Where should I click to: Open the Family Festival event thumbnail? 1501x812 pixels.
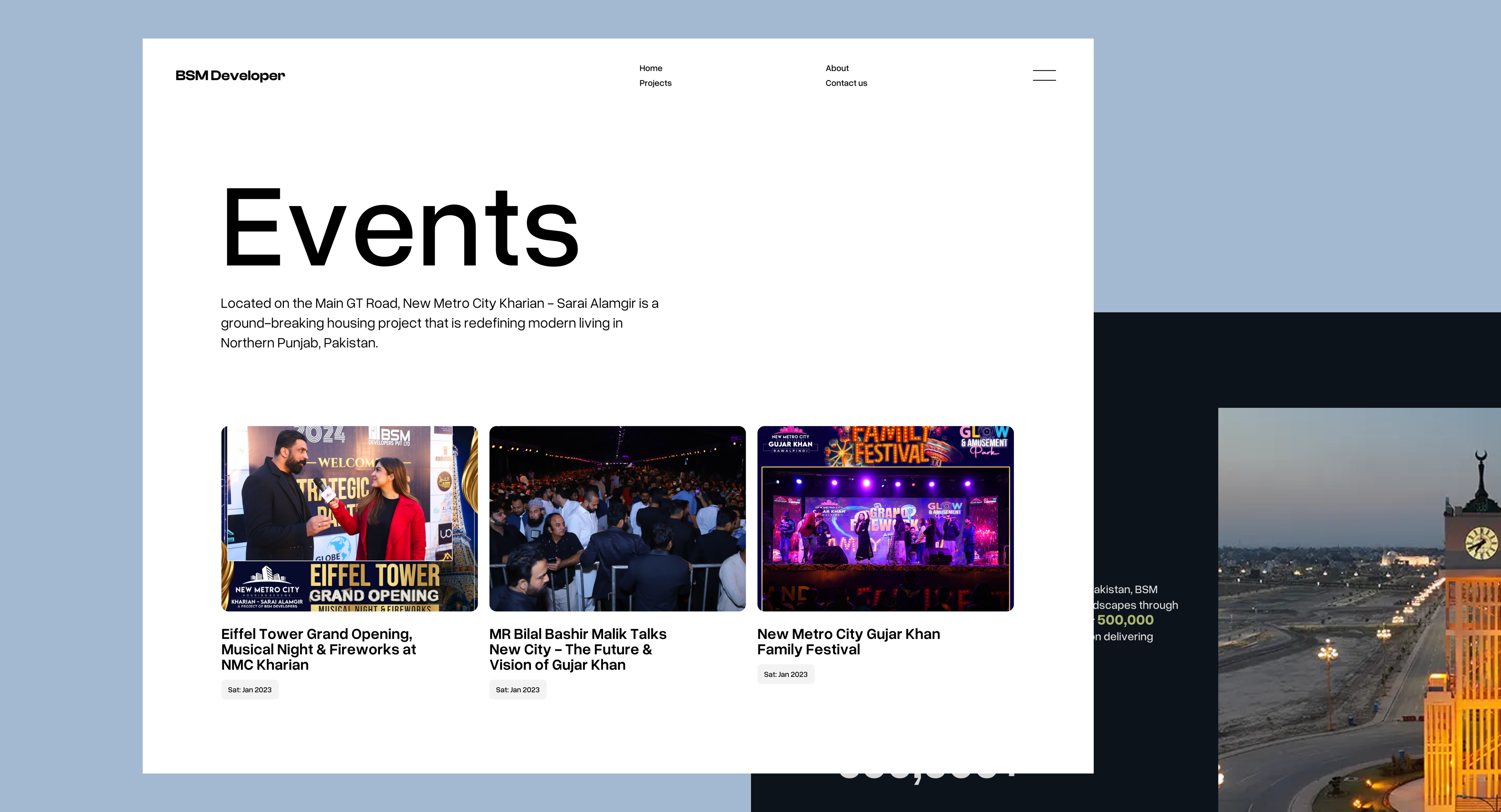click(885, 518)
